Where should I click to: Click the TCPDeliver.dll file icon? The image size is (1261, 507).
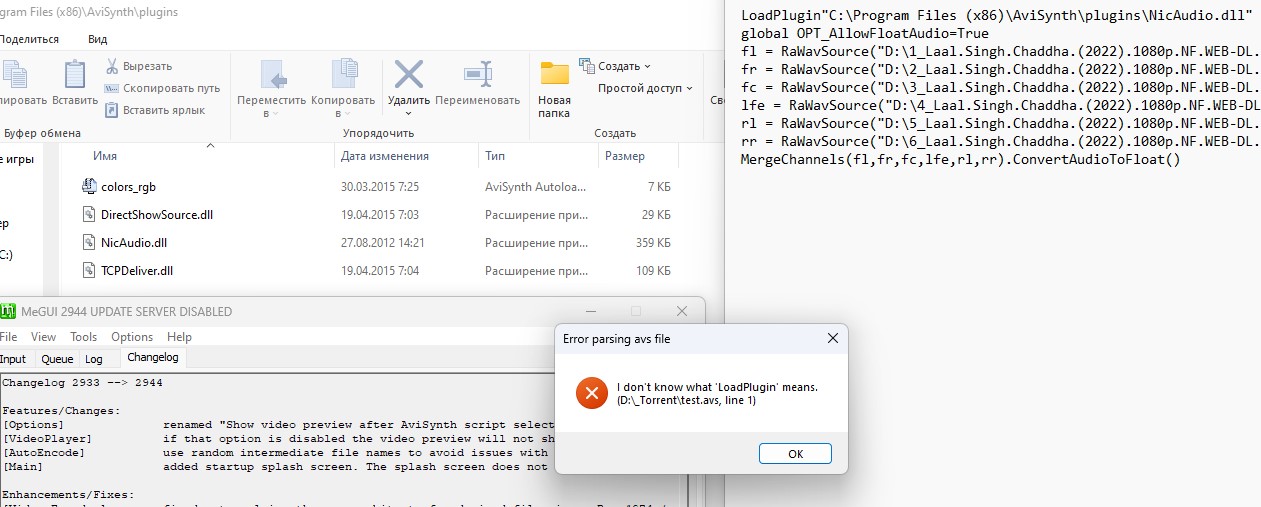coord(90,270)
